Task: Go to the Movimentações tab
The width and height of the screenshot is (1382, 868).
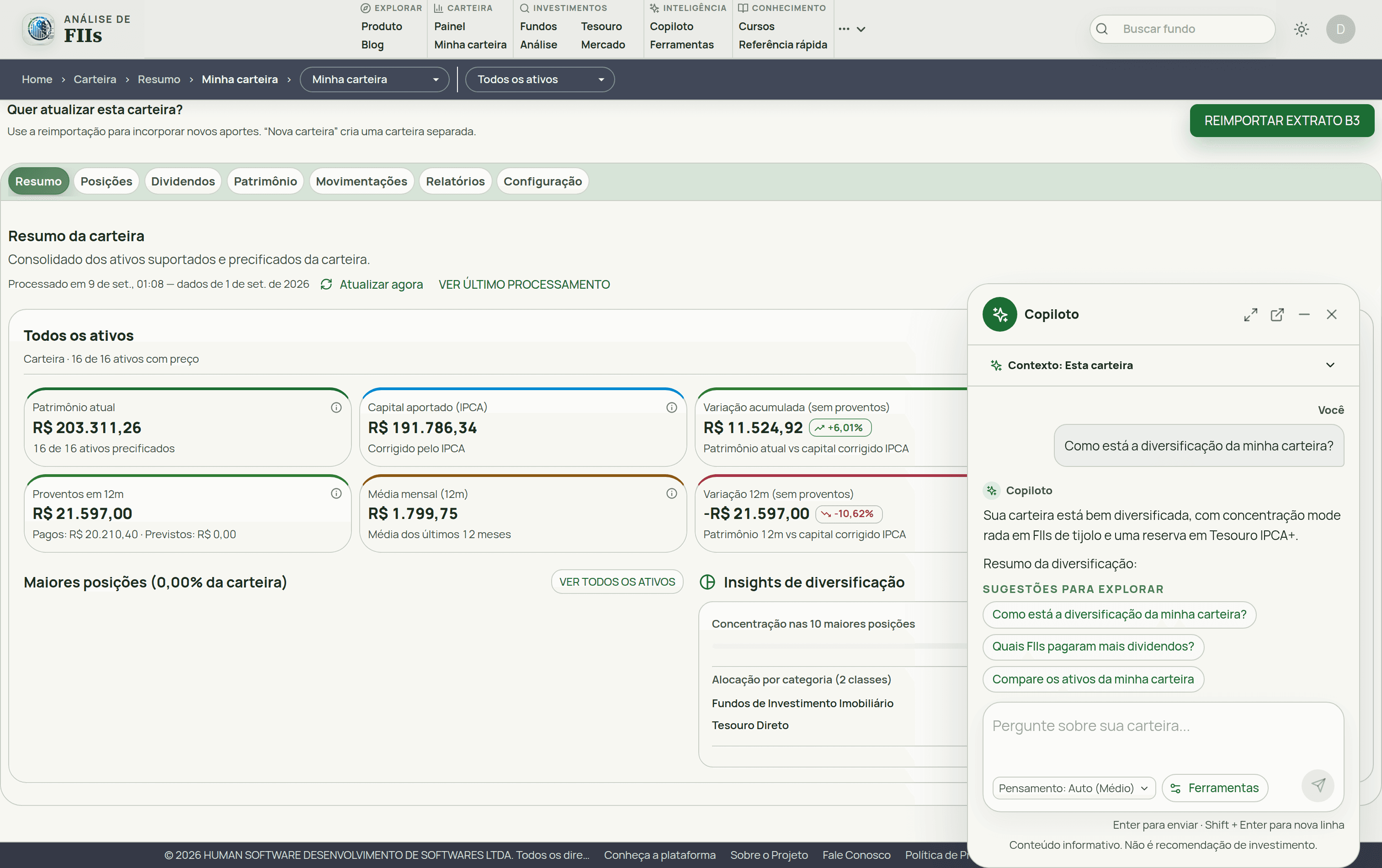Action: pos(361,181)
